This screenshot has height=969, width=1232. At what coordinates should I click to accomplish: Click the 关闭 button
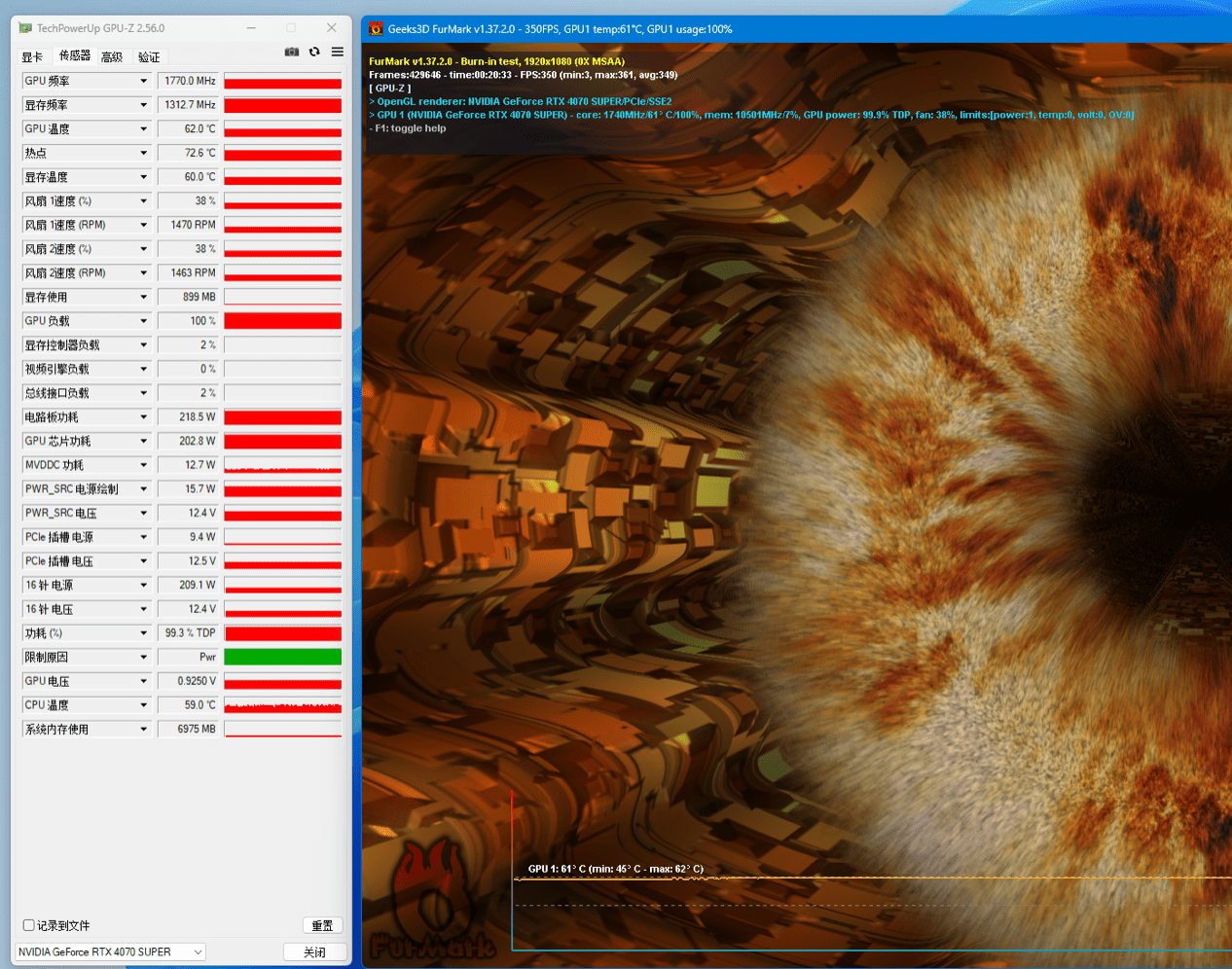(314, 951)
